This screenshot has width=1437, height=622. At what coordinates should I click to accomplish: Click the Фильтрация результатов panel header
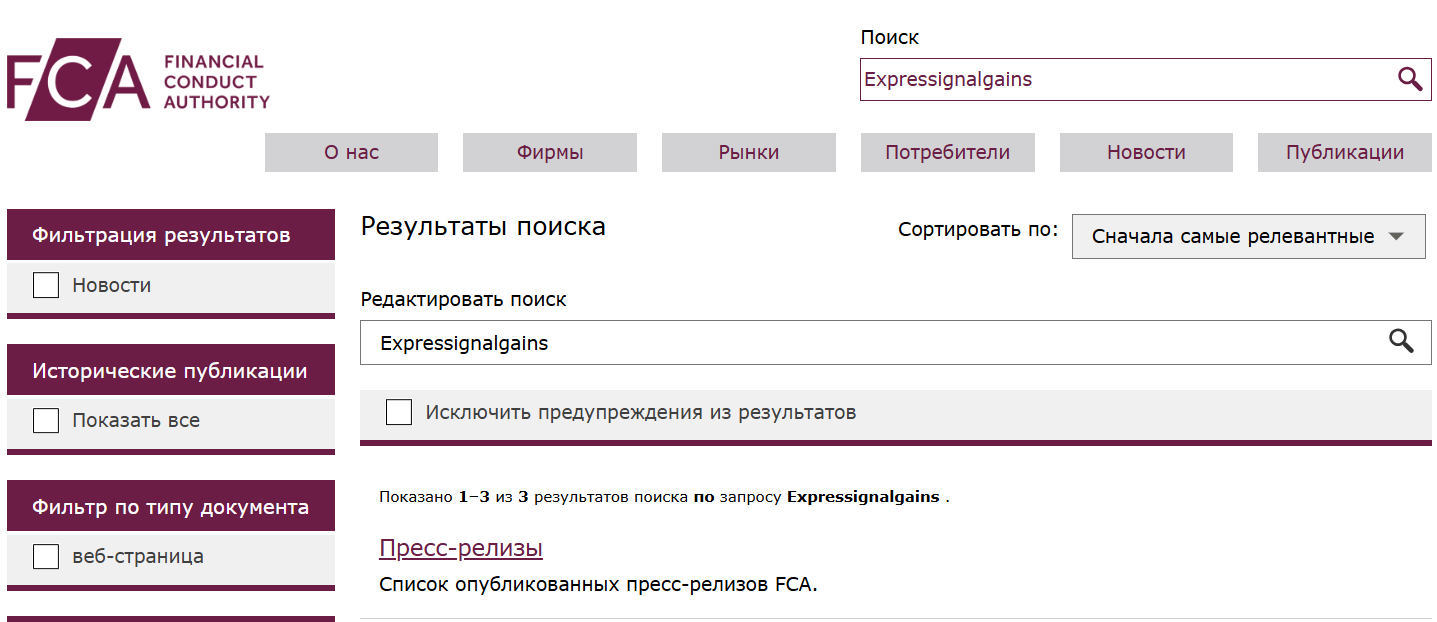tap(171, 235)
